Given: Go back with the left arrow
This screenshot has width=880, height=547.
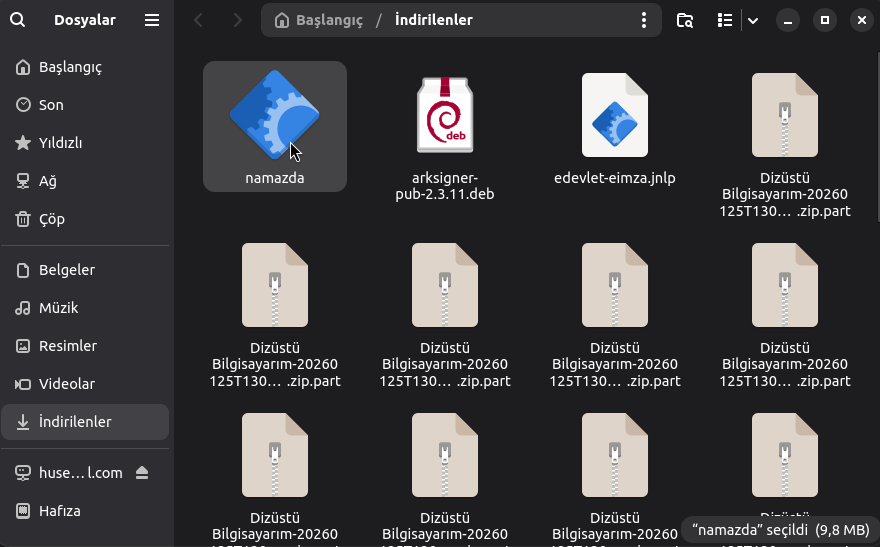Looking at the screenshot, I should 199,20.
